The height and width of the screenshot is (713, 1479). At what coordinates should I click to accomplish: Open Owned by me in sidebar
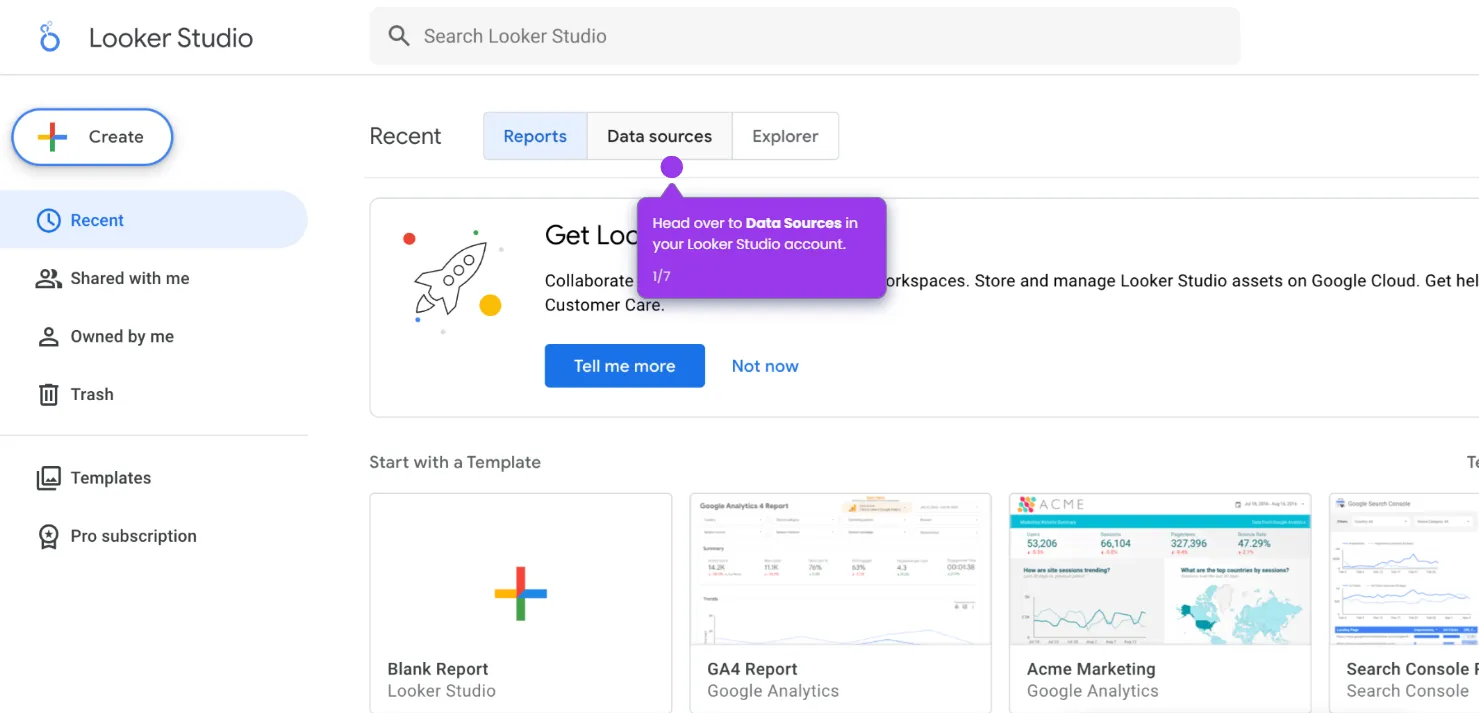click(153, 336)
